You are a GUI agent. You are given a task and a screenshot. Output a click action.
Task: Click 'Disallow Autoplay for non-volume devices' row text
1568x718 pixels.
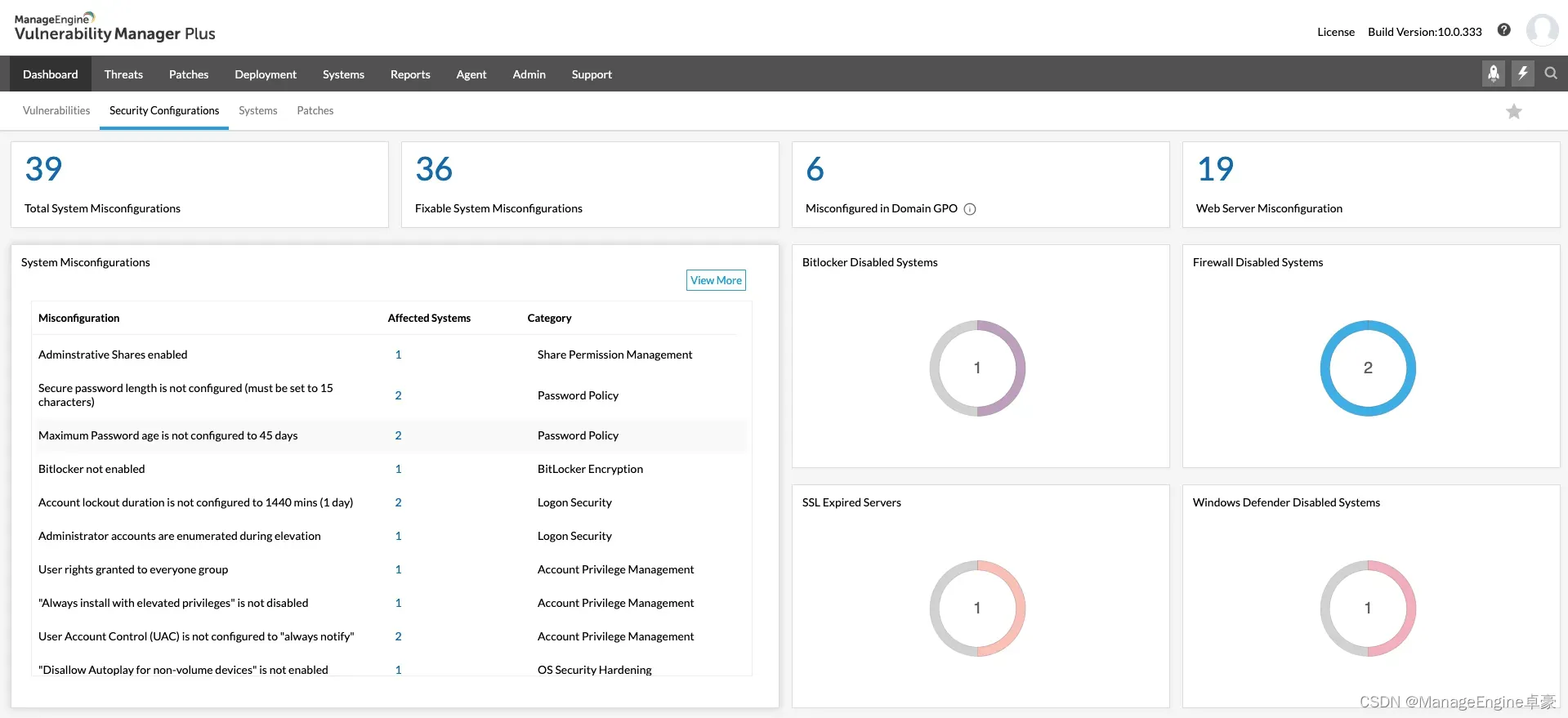(x=183, y=670)
